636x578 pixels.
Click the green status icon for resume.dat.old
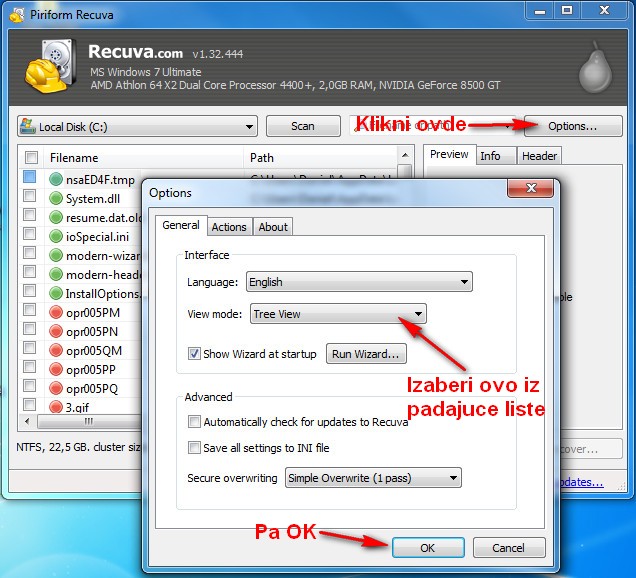(x=56, y=217)
